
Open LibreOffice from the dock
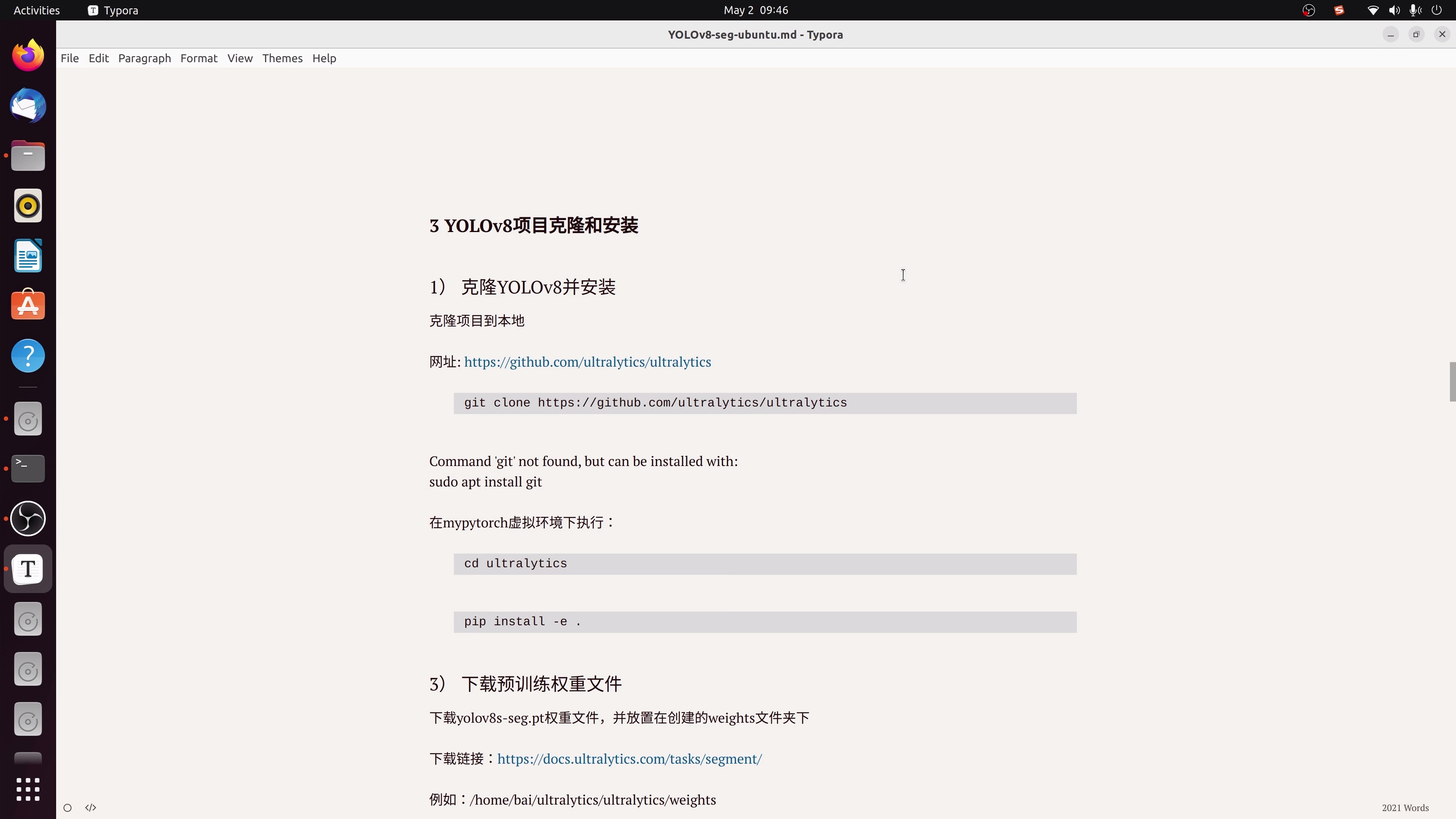coord(27,256)
